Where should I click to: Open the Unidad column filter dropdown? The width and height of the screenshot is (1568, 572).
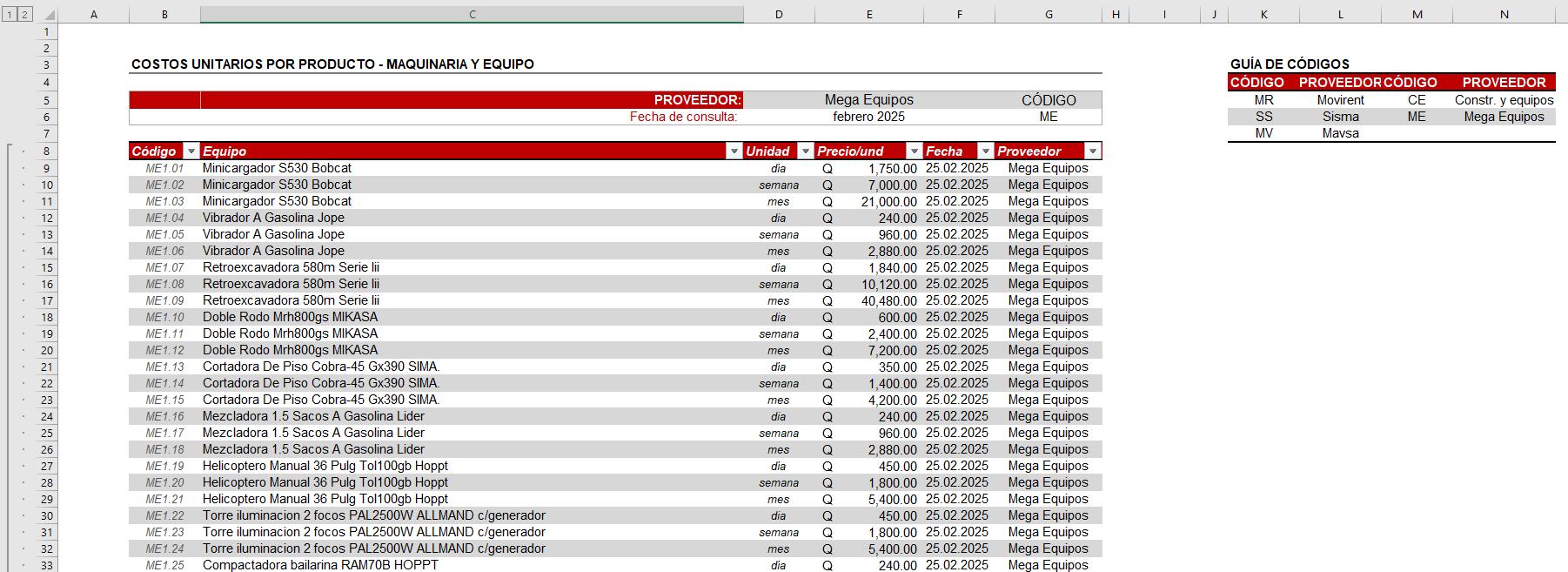[806, 151]
